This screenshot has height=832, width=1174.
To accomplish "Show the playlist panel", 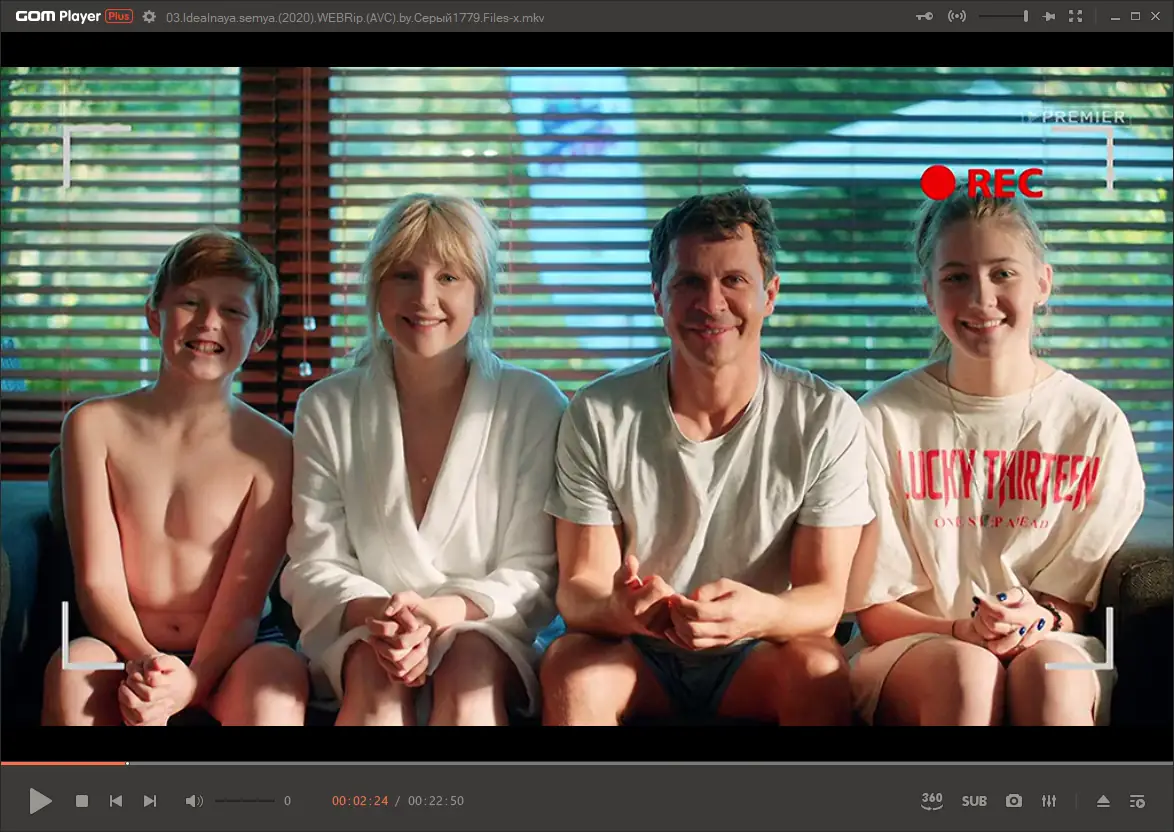I will point(1137,801).
